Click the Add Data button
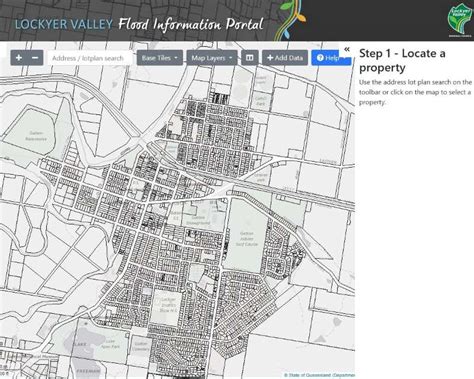 285,58
